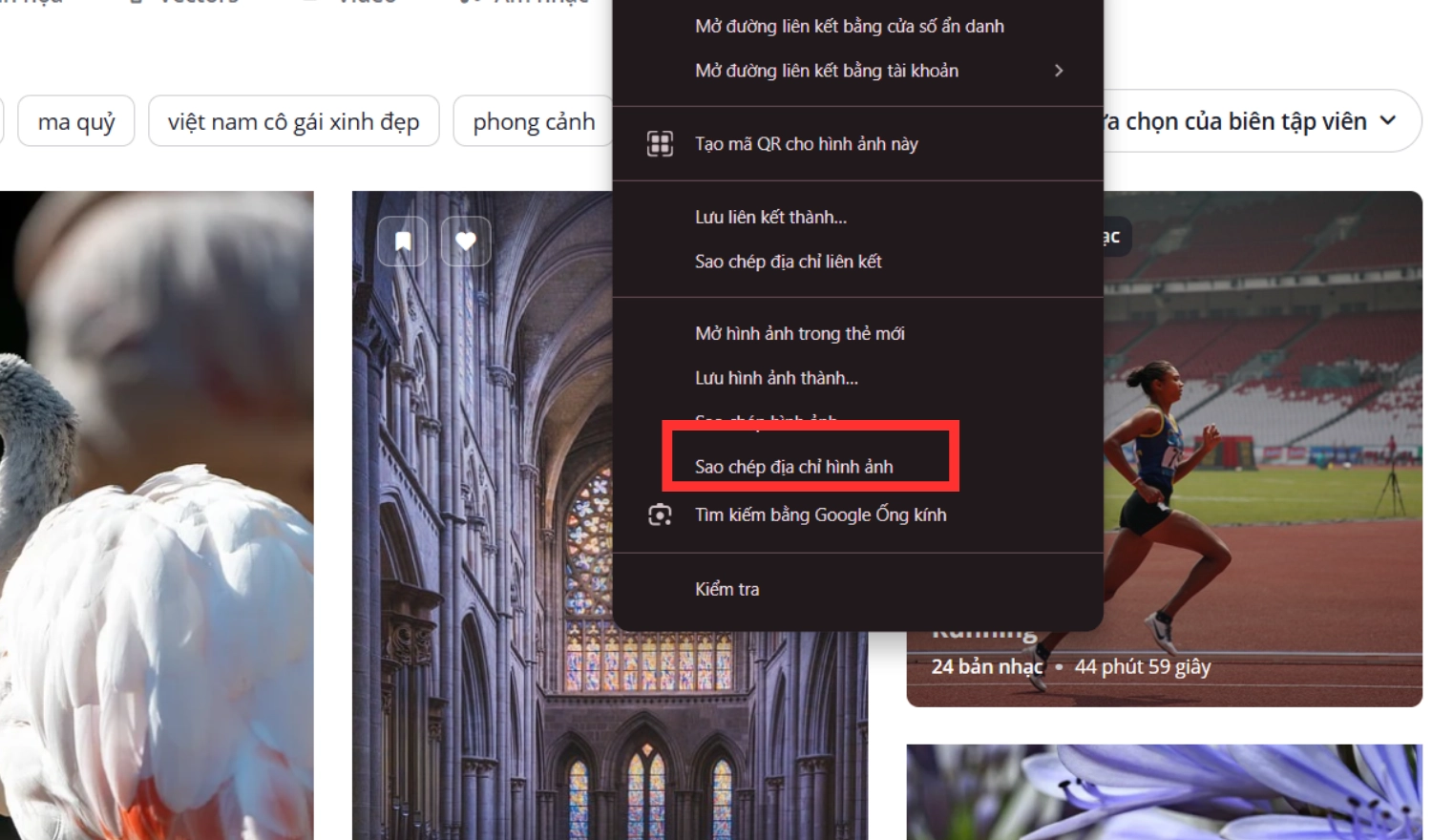The width and height of the screenshot is (1432, 840).
Task: Click the 'ma quỷ' search tag
Action: coord(76,121)
